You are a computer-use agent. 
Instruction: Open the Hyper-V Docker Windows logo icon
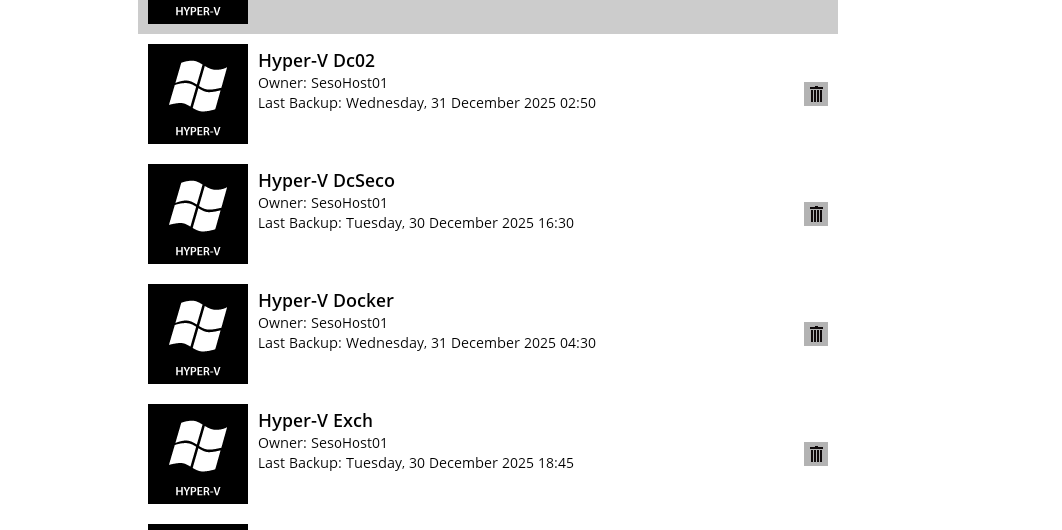click(198, 334)
